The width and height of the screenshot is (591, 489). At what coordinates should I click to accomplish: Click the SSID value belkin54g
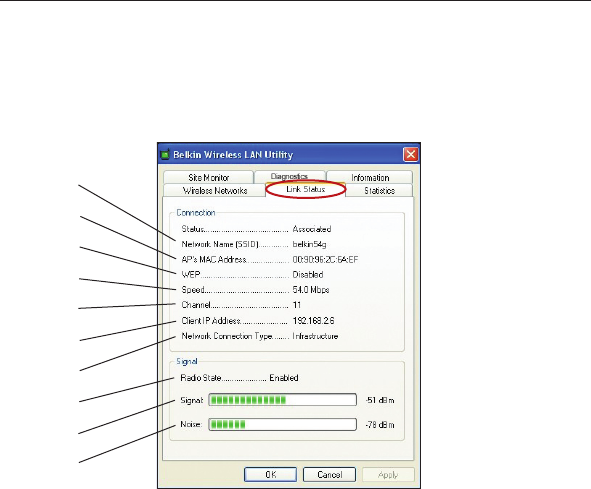pos(309,244)
